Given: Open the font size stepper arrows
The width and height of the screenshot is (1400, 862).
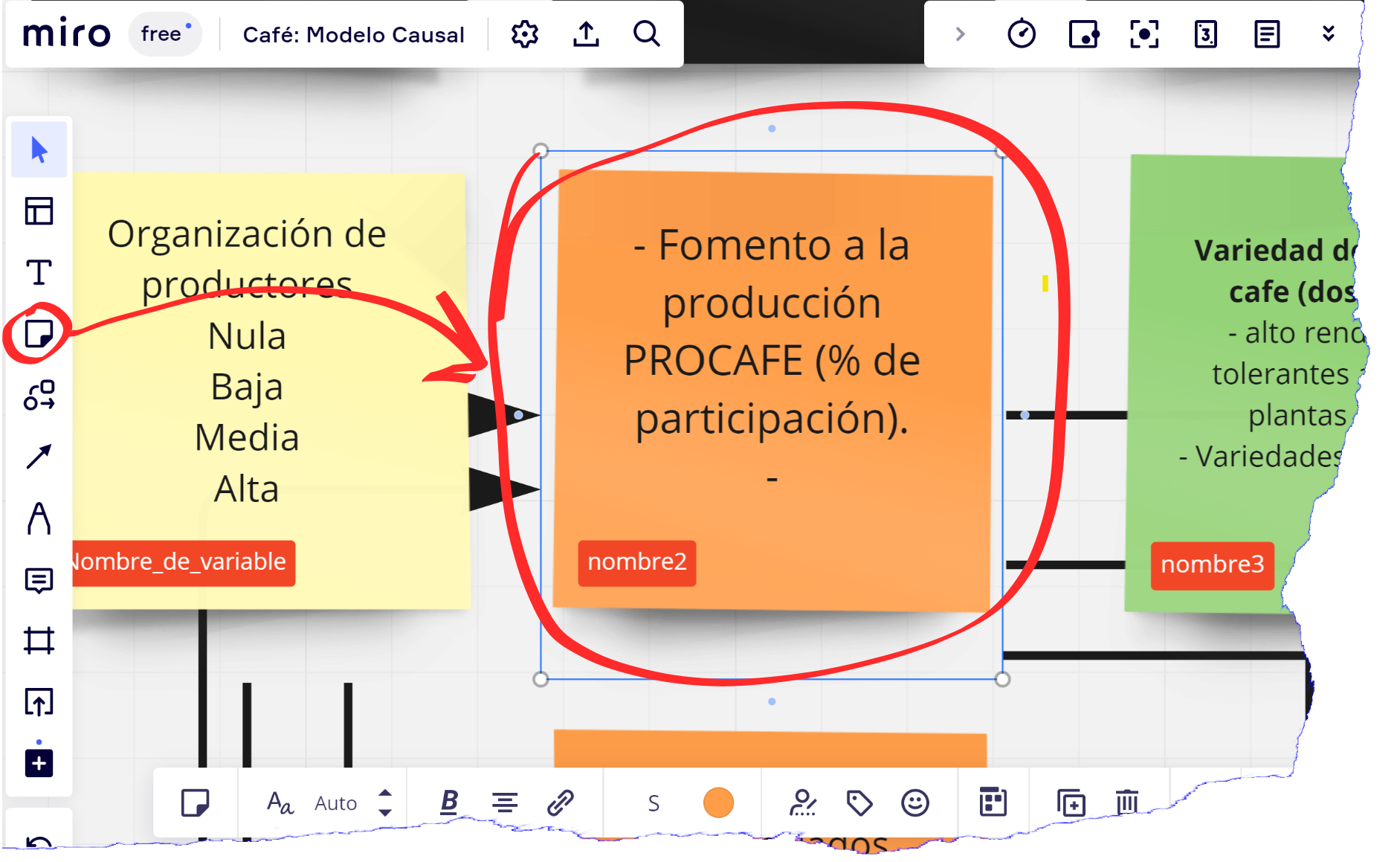Looking at the screenshot, I should 385,803.
